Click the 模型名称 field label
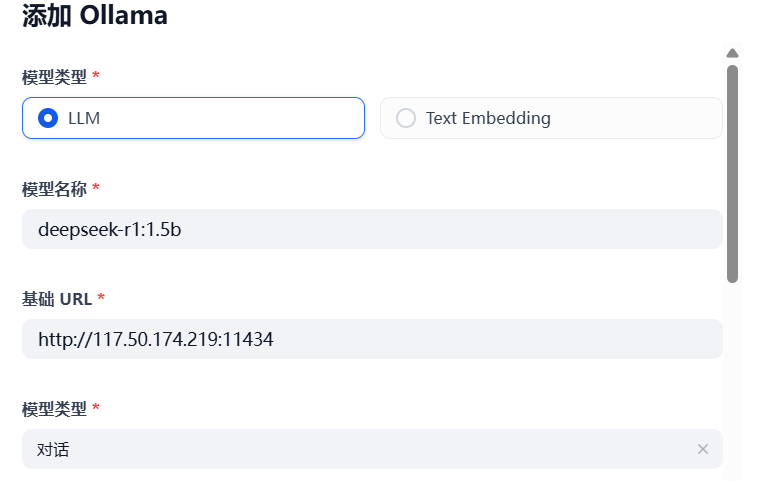Screen dimensions: 772x481 [54, 188]
